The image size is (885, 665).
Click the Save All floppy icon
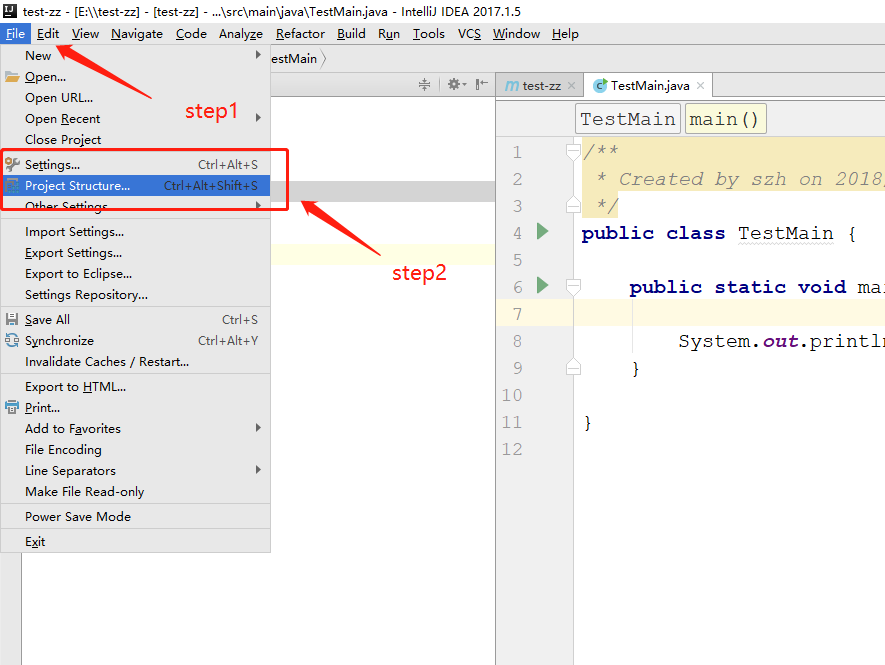(12, 320)
